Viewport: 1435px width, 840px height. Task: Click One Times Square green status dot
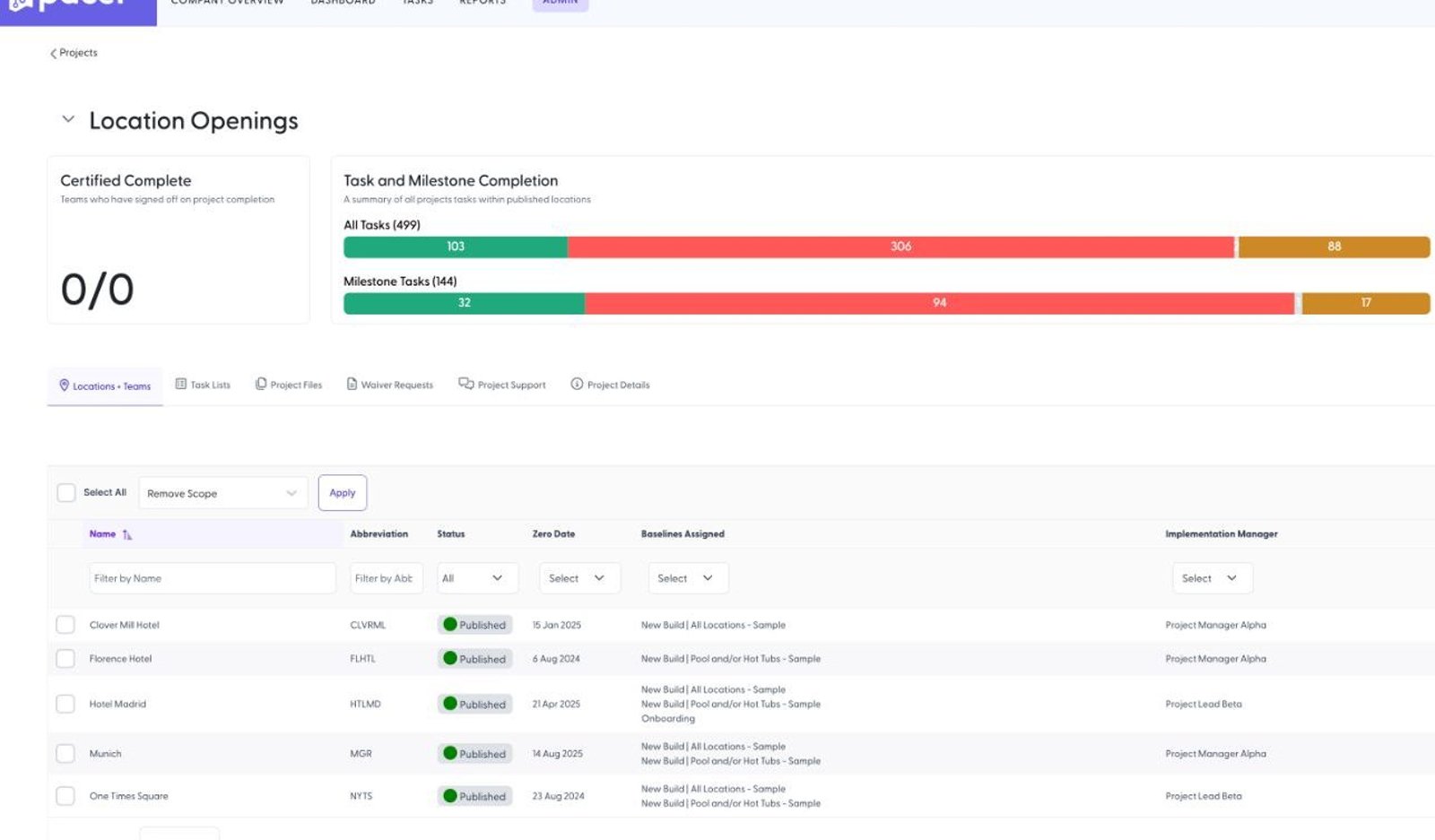coord(450,795)
